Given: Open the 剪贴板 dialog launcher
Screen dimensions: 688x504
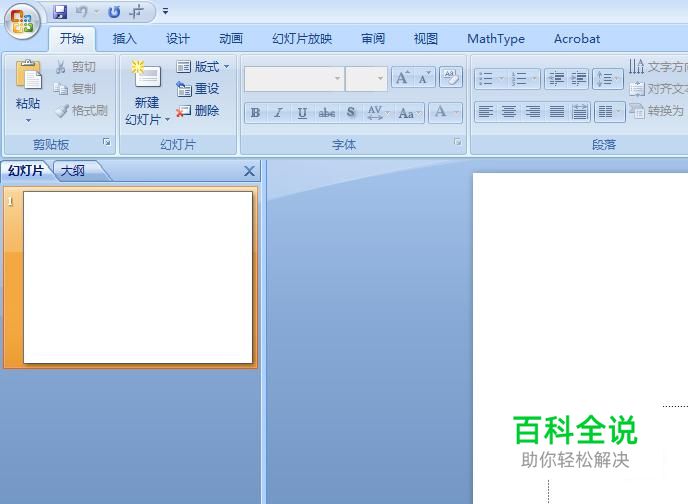Looking at the screenshot, I should [x=107, y=142].
